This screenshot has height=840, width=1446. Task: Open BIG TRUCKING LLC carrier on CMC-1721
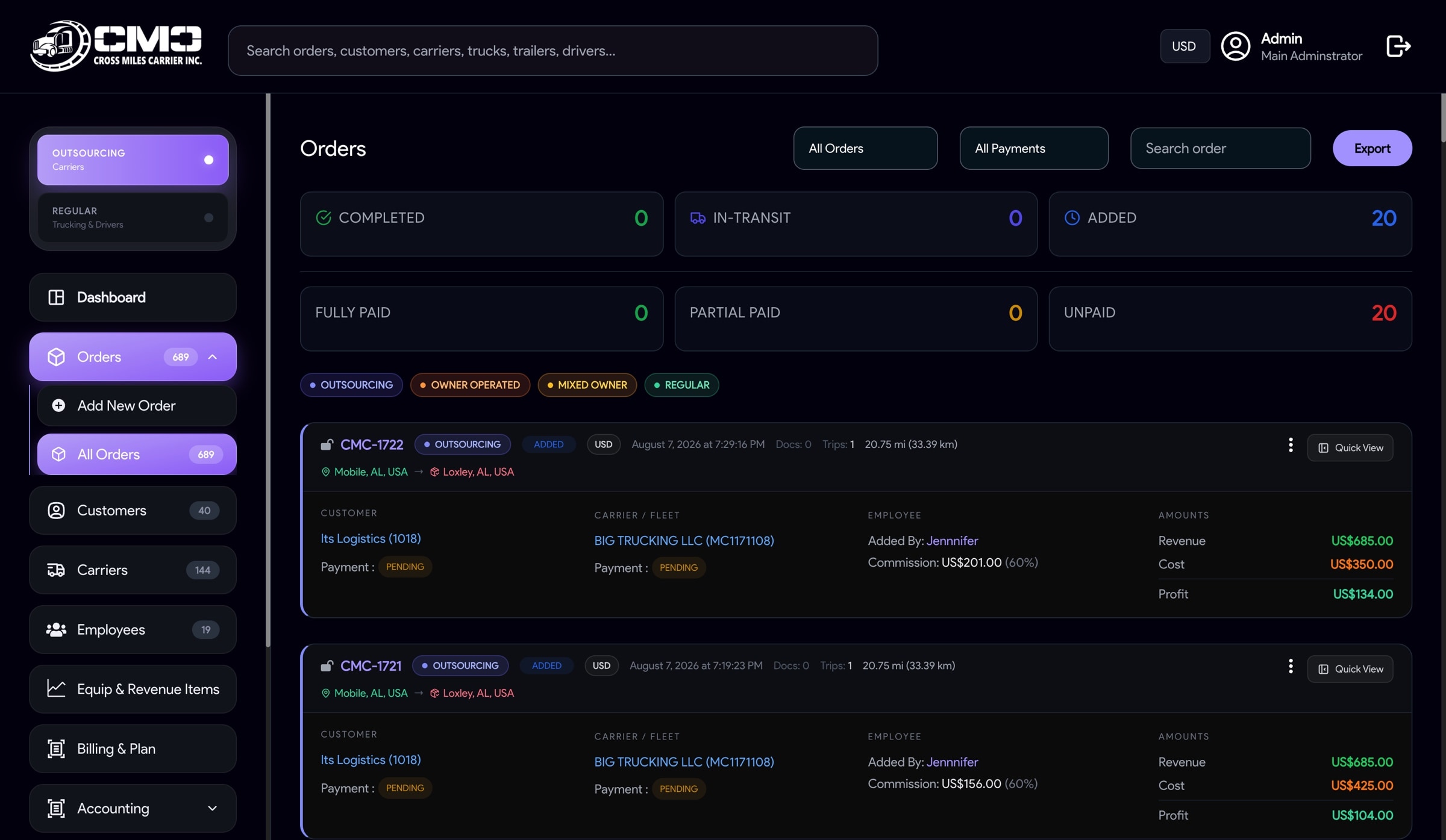[x=684, y=762]
